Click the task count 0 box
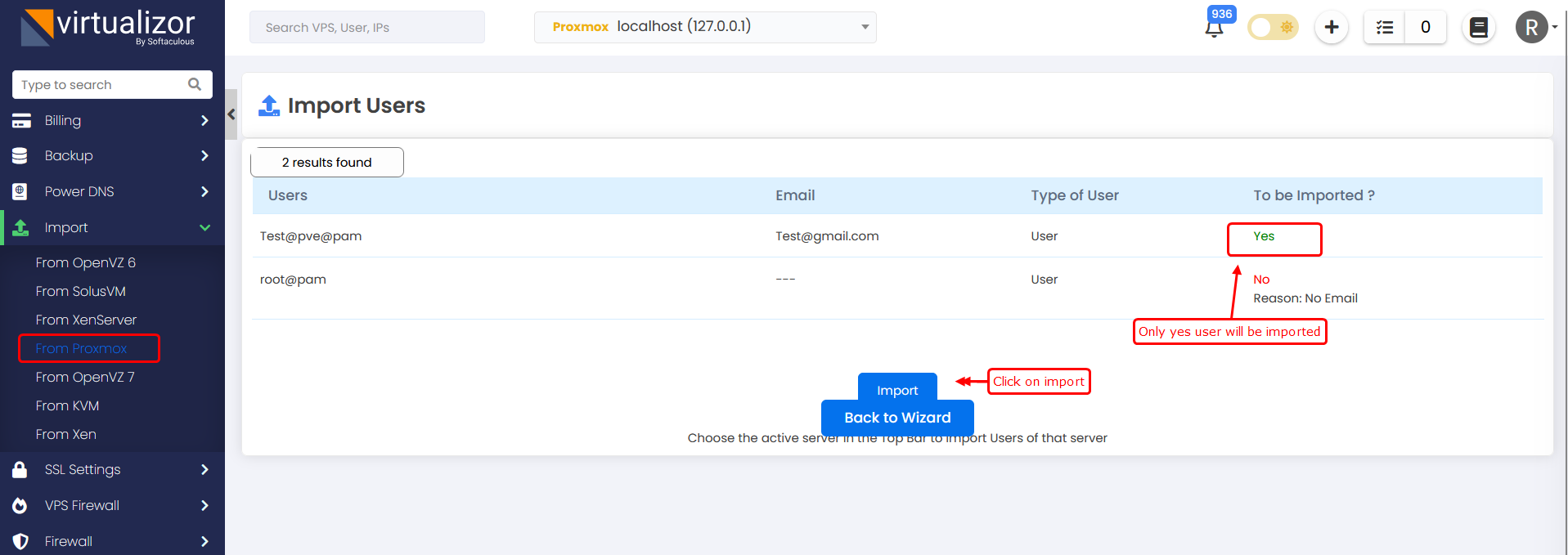The width and height of the screenshot is (1568, 555). coord(1426,27)
